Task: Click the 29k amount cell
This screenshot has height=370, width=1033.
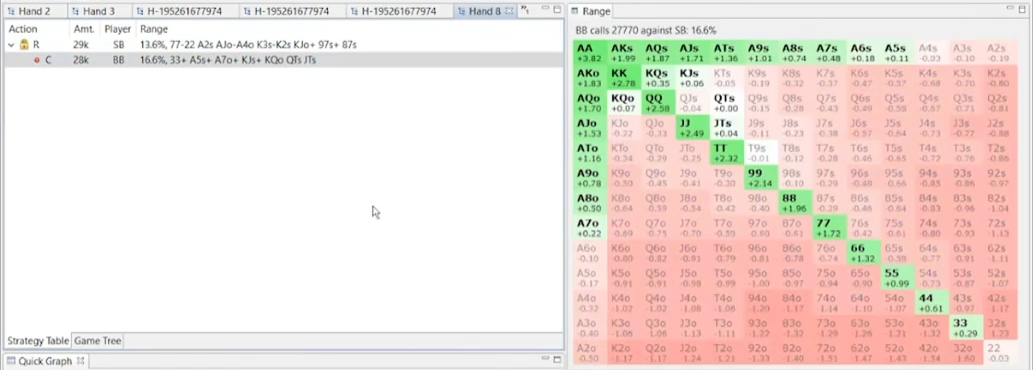Action: 80,45
